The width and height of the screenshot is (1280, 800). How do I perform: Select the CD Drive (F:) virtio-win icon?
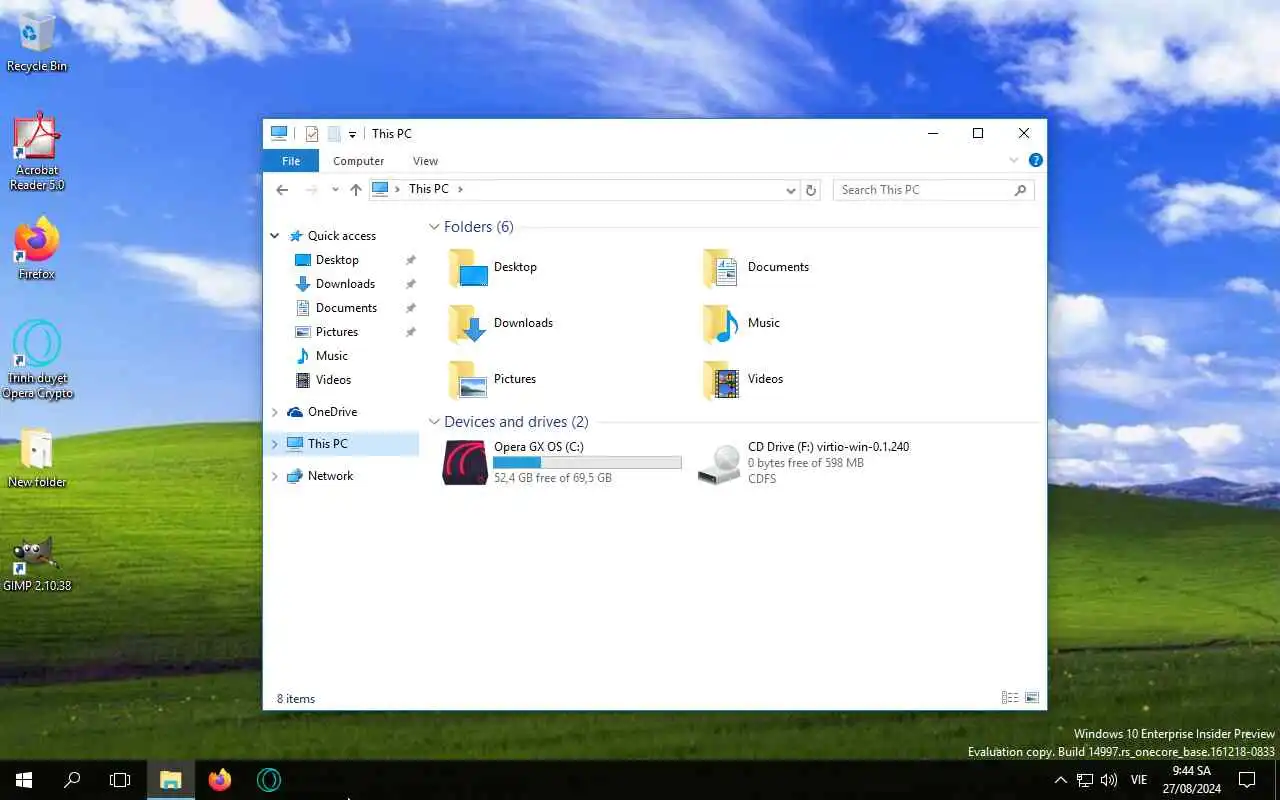click(x=719, y=463)
